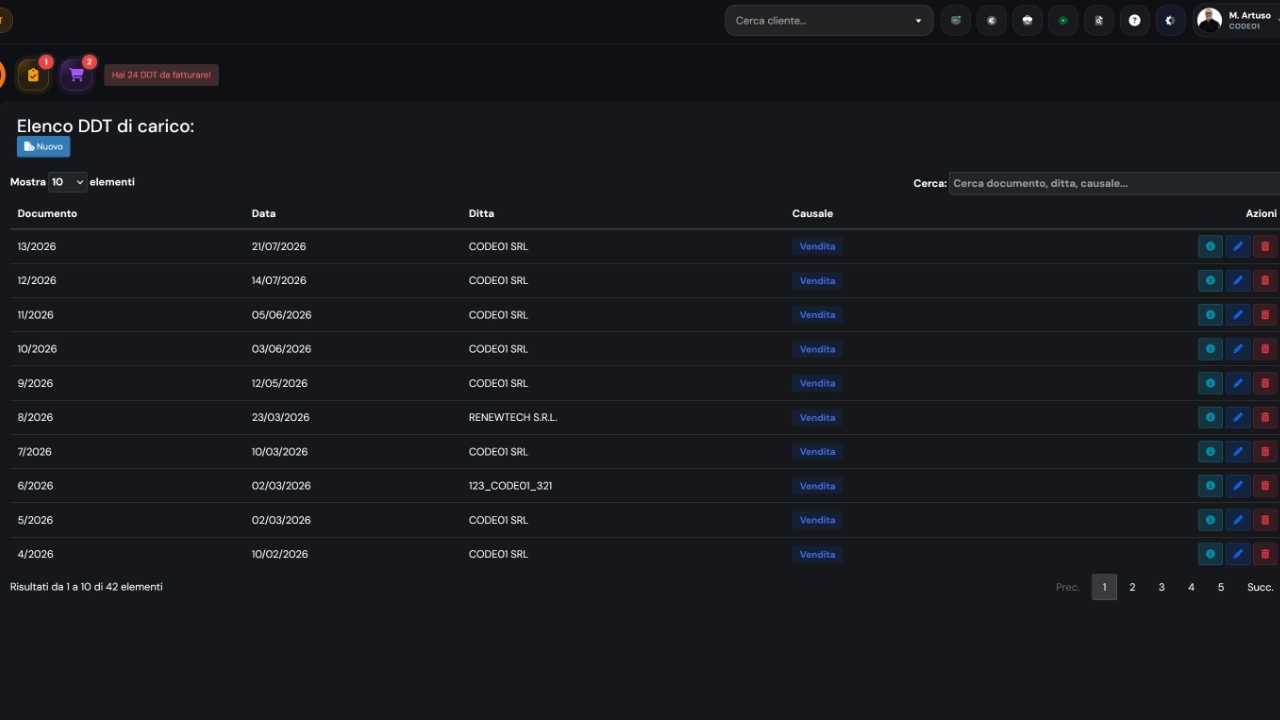
Task: Click the green status dot icon
Action: (1063, 20)
